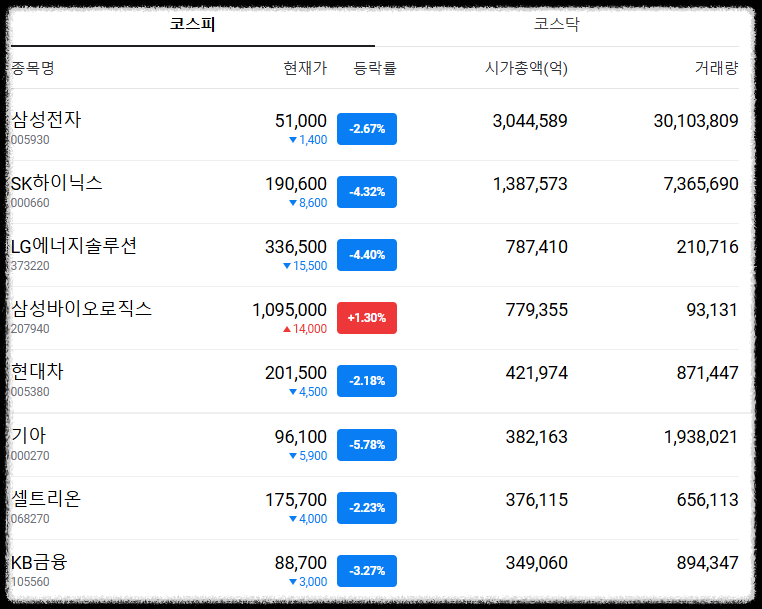Click the price change ▼3,000

[x=308, y=582]
